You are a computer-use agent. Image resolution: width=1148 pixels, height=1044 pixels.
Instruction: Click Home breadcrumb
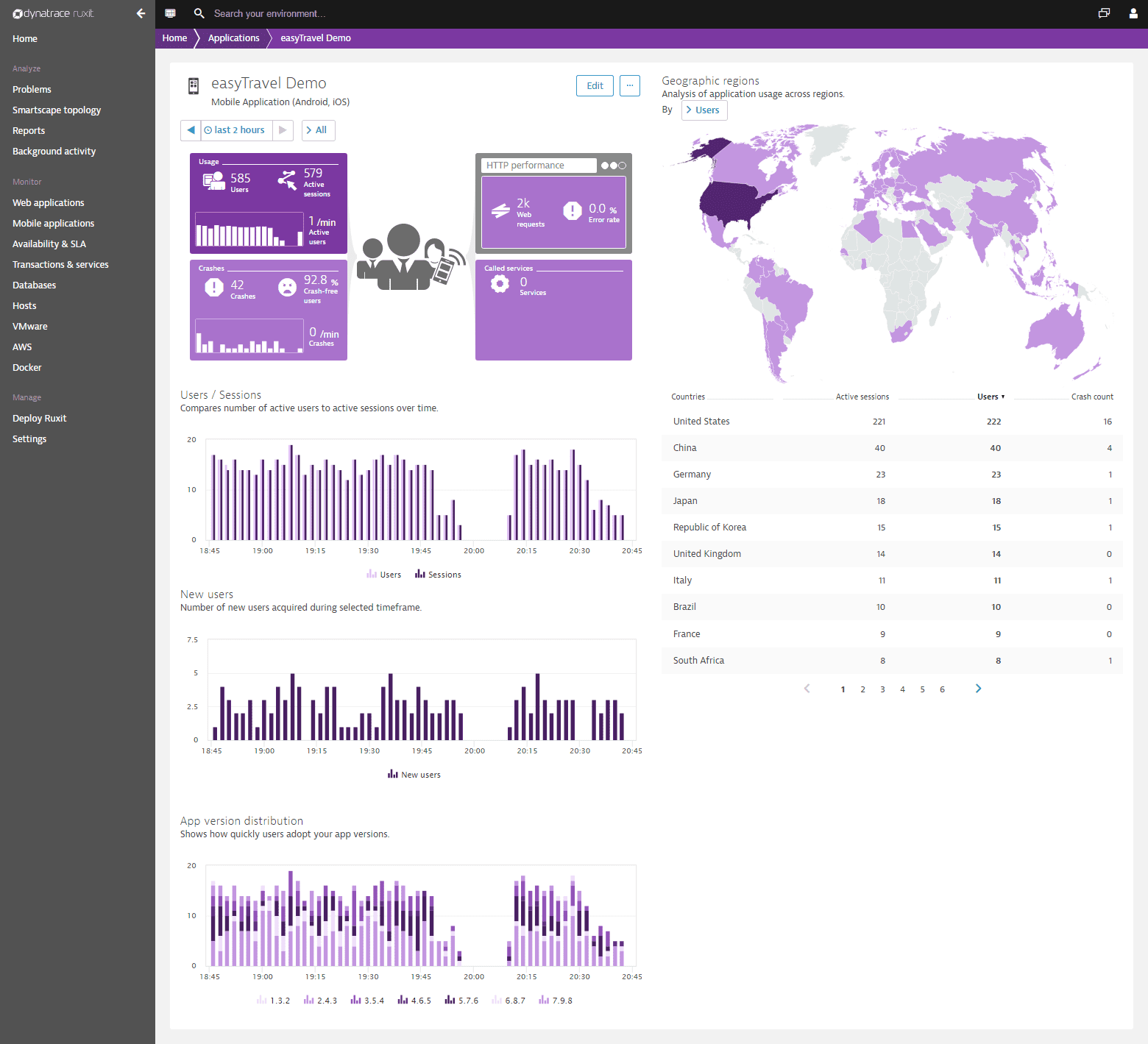174,38
